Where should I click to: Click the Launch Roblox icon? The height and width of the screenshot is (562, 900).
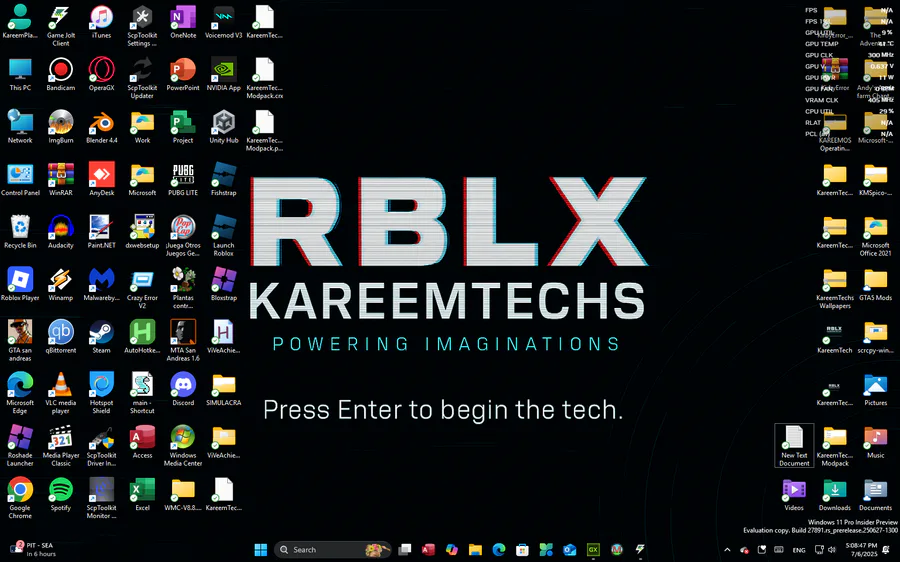coord(223,236)
